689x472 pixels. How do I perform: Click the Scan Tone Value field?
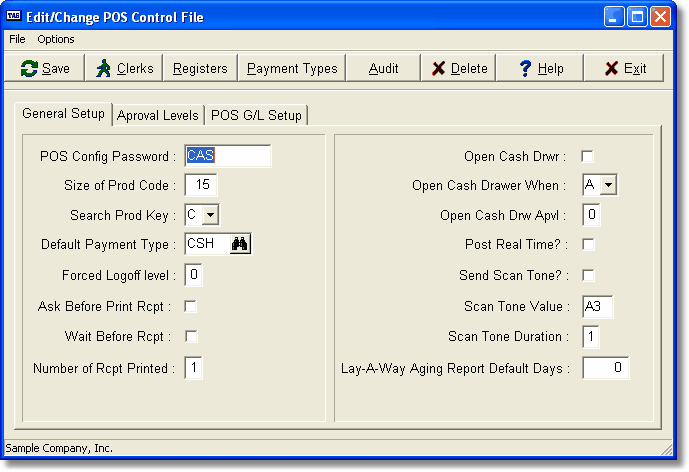coord(598,307)
